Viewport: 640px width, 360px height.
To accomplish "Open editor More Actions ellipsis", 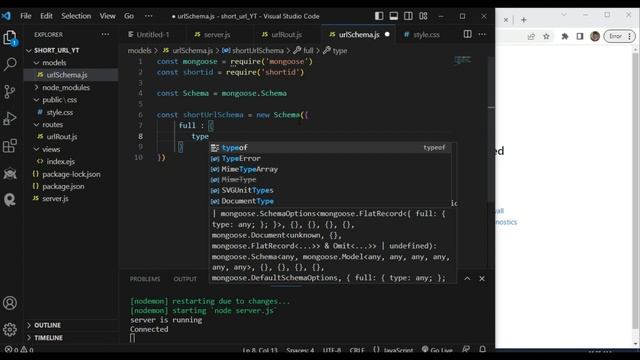I will [x=482, y=34].
